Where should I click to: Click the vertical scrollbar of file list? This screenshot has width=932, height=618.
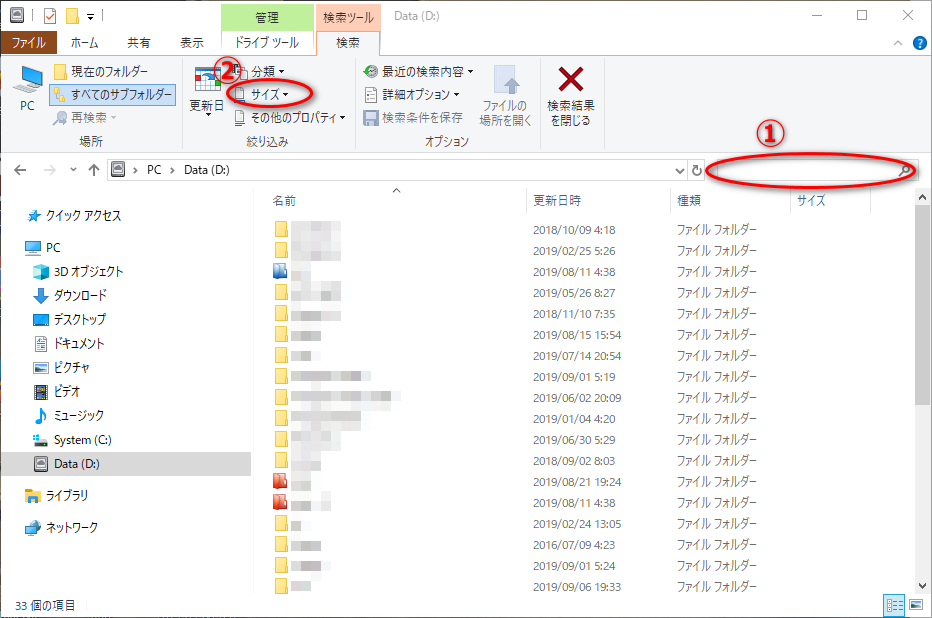tap(923, 300)
